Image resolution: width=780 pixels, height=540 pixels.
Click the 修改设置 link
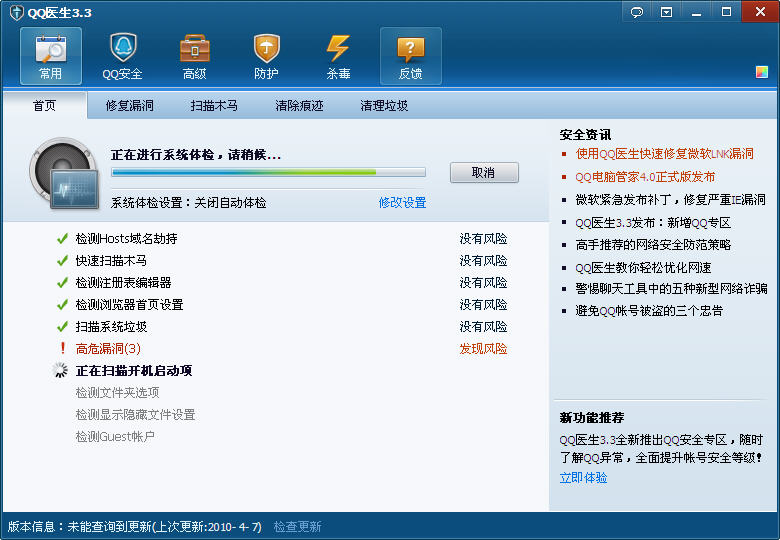pos(402,202)
